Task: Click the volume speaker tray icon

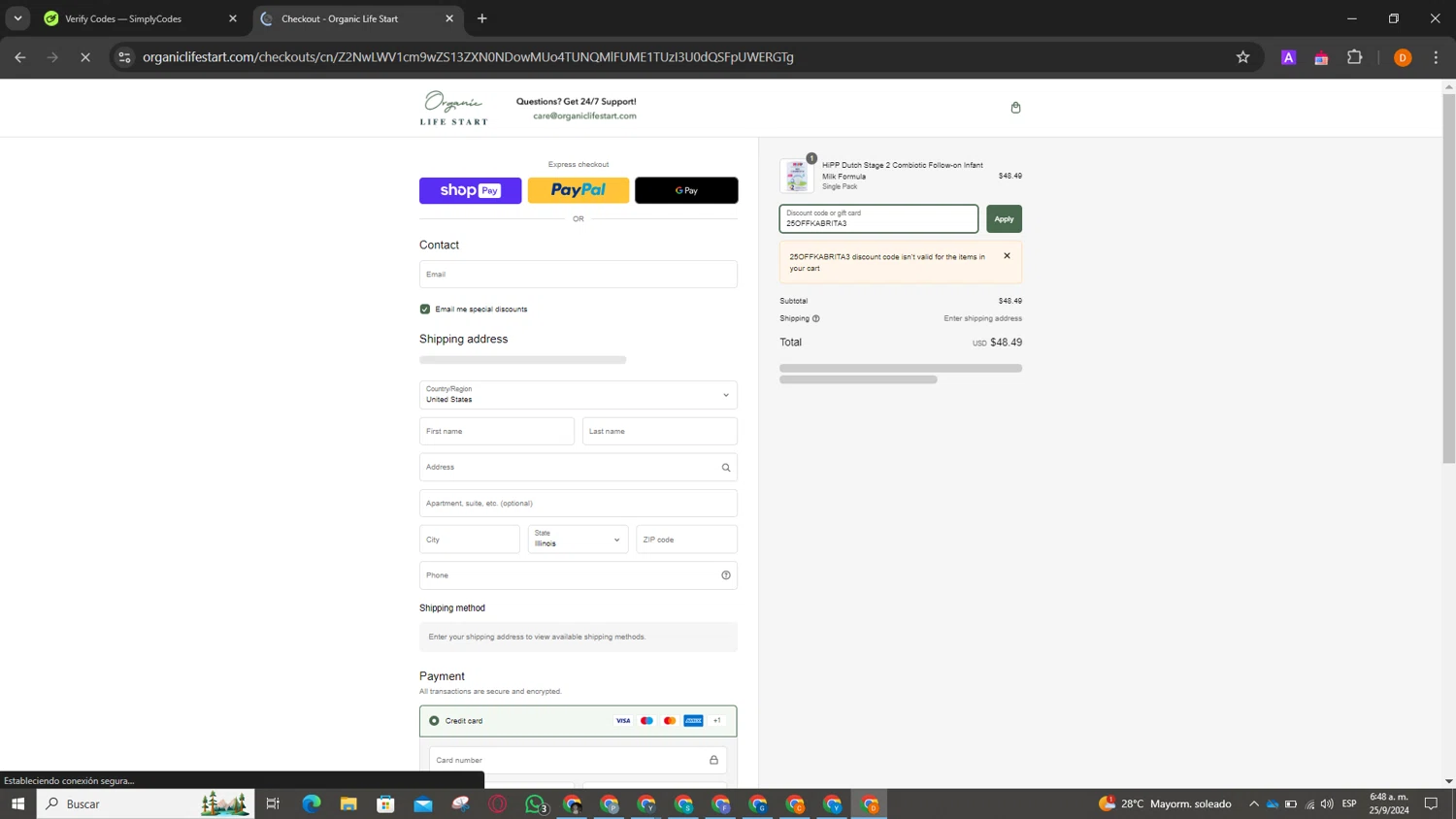Action: click(x=1327, y=803)
